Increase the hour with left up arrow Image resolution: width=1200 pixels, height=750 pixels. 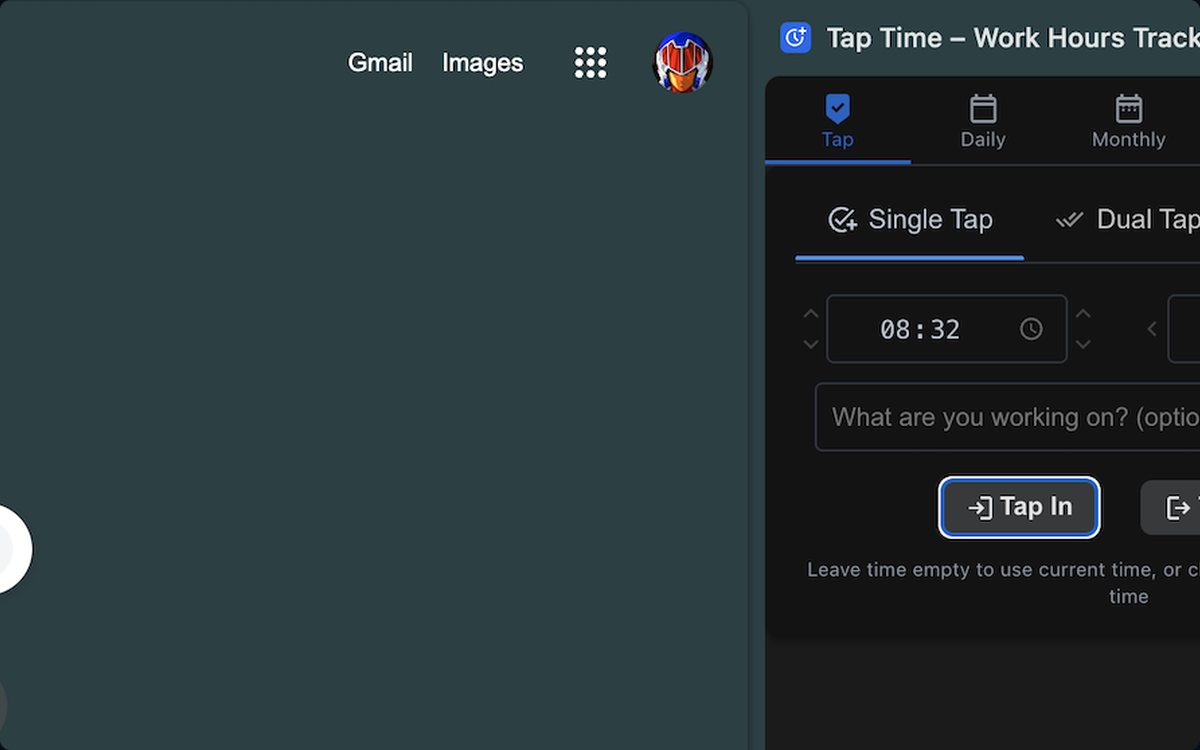(811, 314)
